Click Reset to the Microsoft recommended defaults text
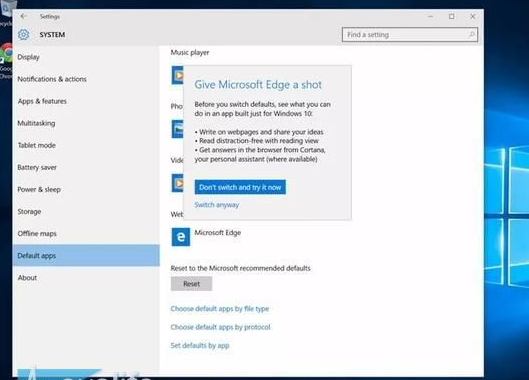Screen dimensions: 529x380 click(240, 268)
